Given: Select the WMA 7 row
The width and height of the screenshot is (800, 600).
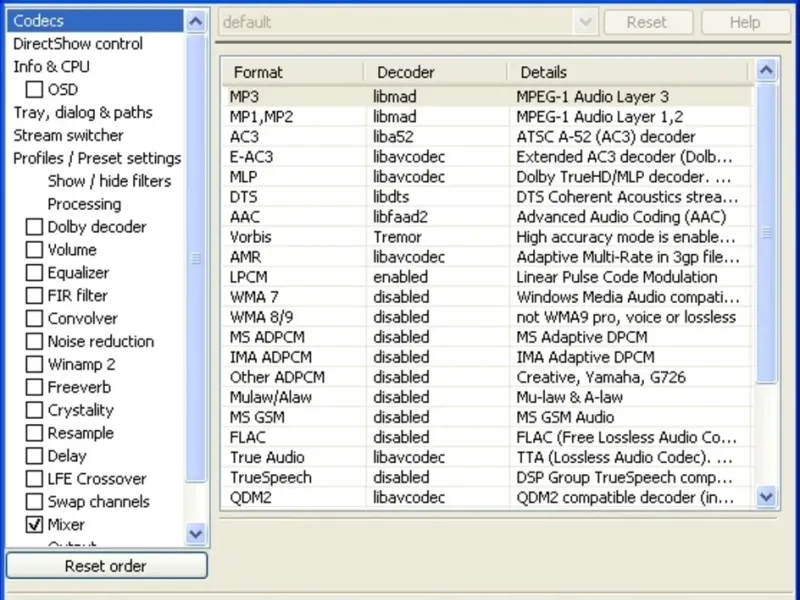Looking at the screenshot, I should coord(487,297).
